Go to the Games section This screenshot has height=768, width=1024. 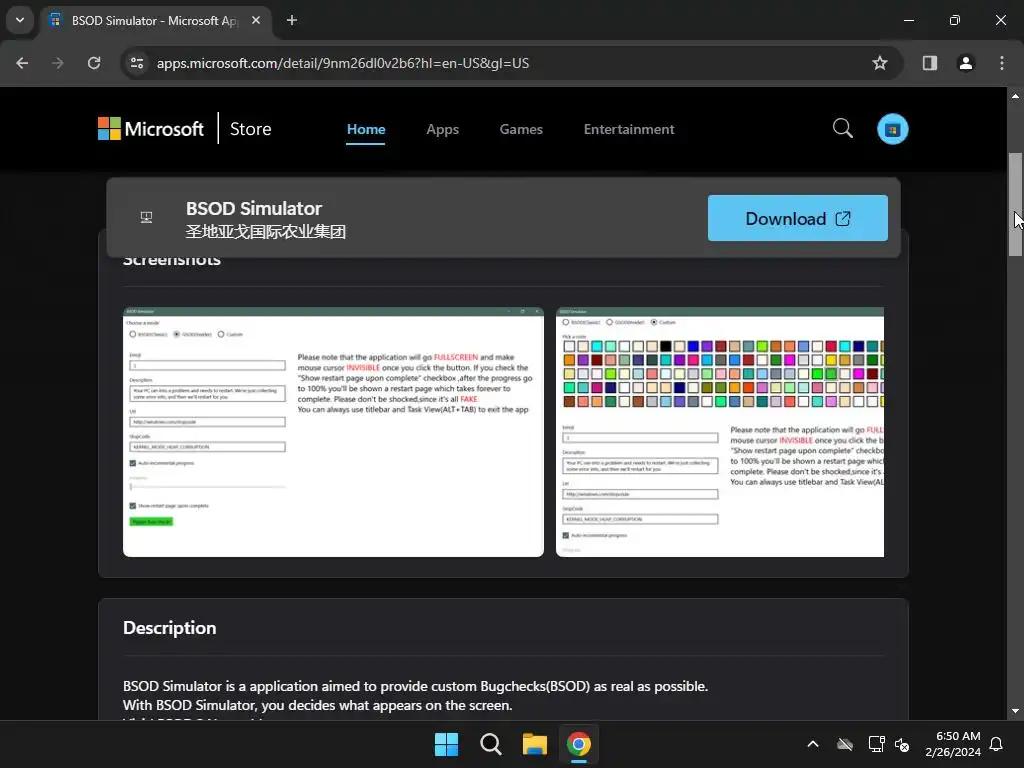(x=520, y=129)
